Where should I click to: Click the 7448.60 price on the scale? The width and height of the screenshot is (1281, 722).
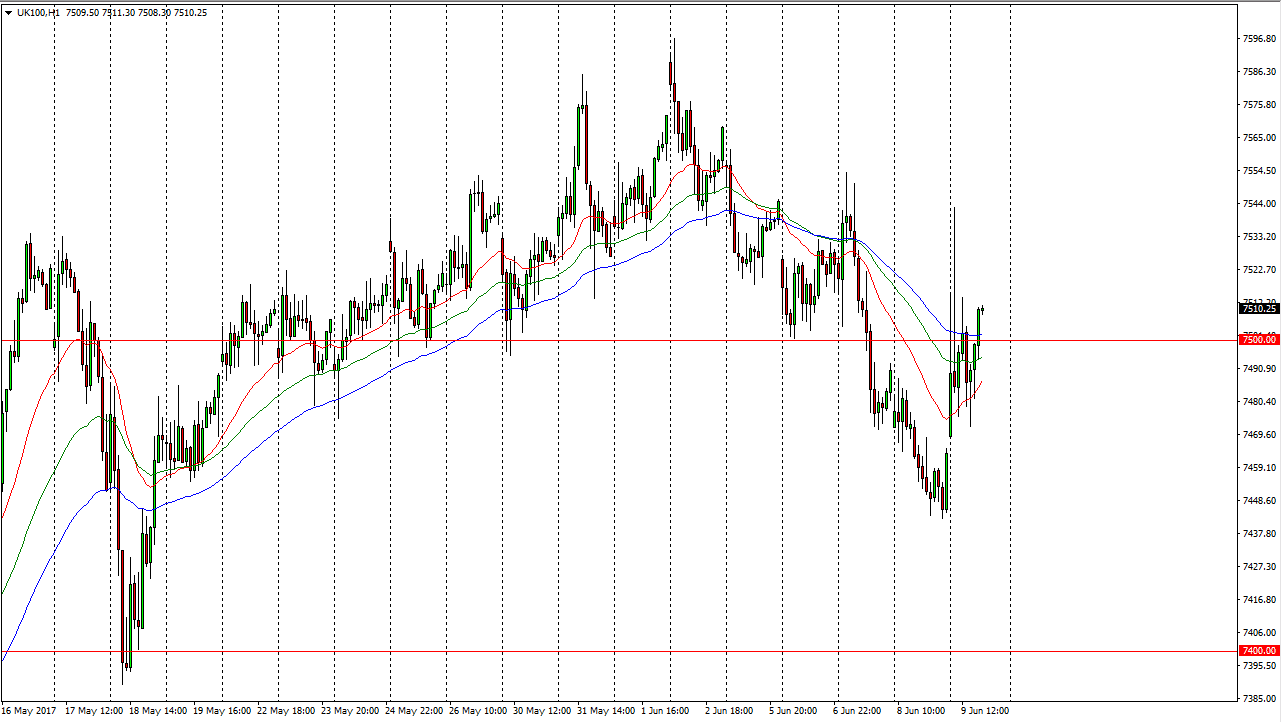click(x=1258, y=501)
